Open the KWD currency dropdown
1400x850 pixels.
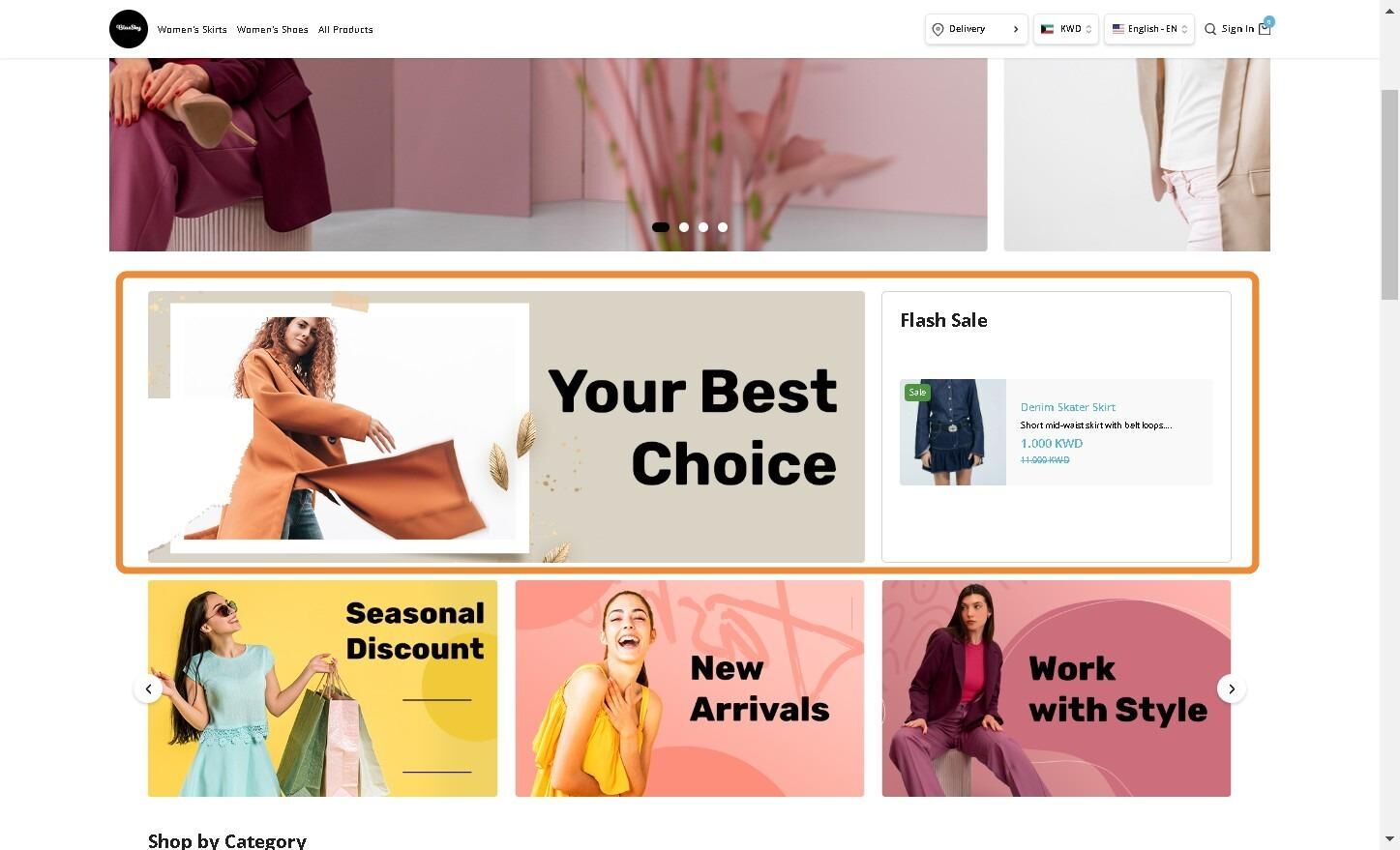[x=1066, y=29]
